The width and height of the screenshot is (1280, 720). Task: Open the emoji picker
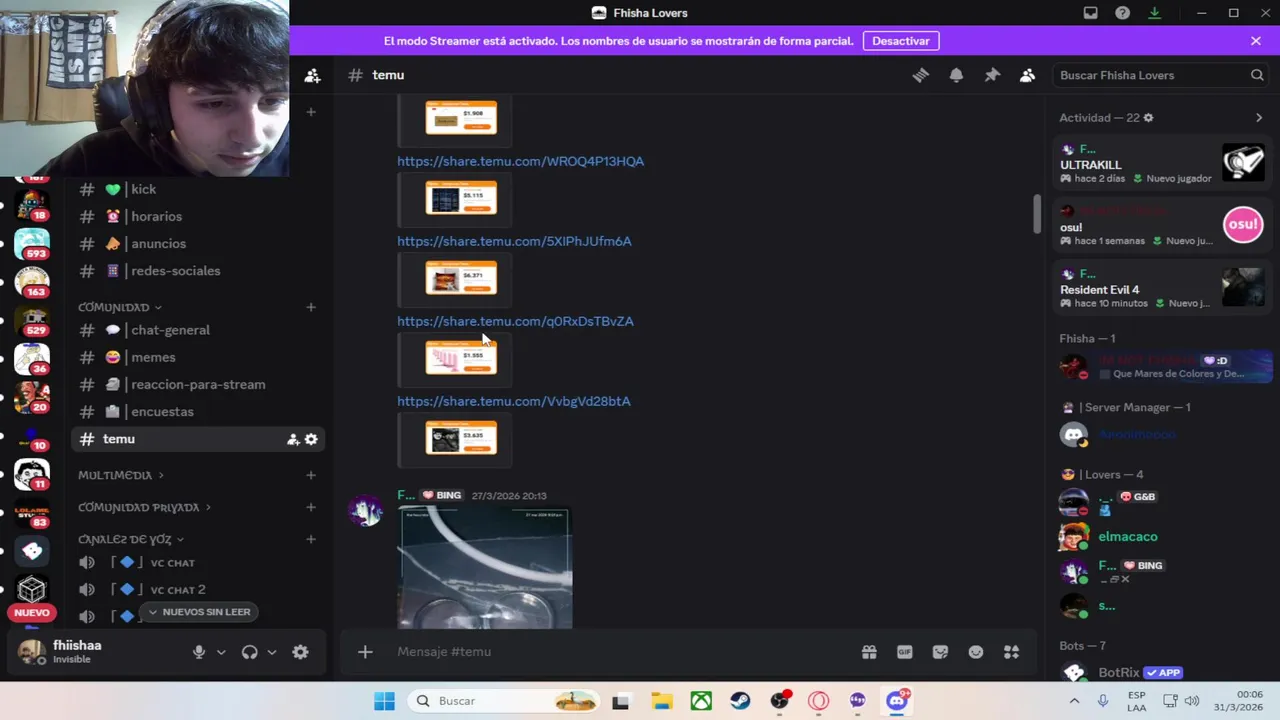coord(976,652)
